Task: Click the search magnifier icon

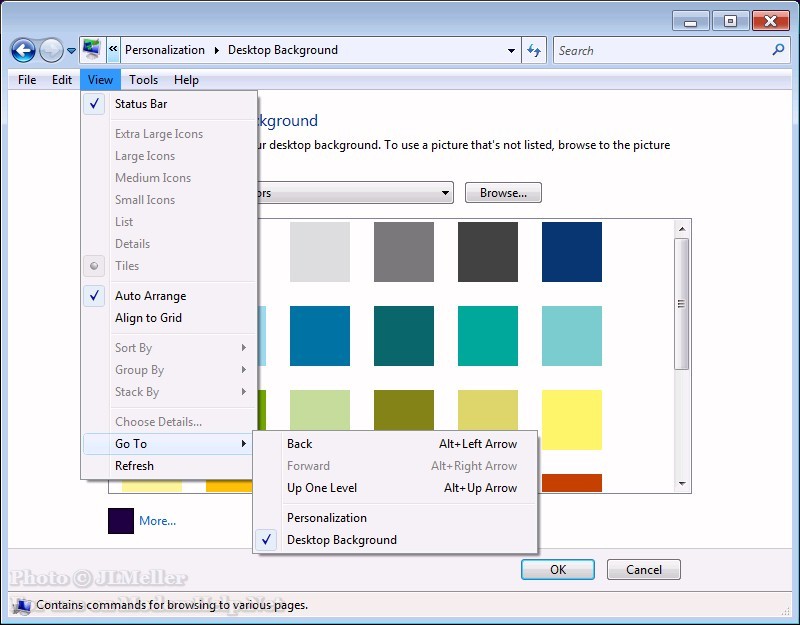Action: point(779,50)
